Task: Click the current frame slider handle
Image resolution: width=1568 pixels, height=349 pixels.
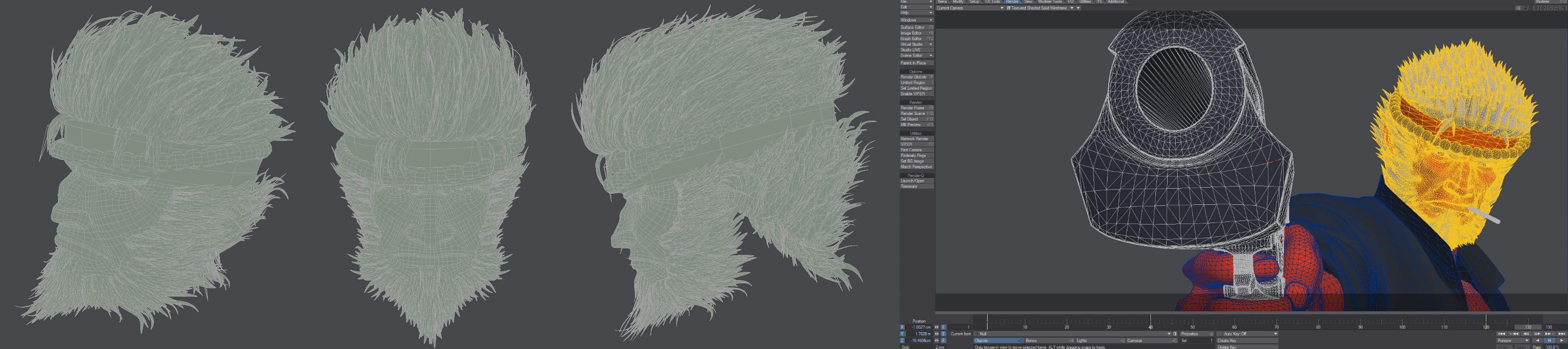Action: (1528, 327)
